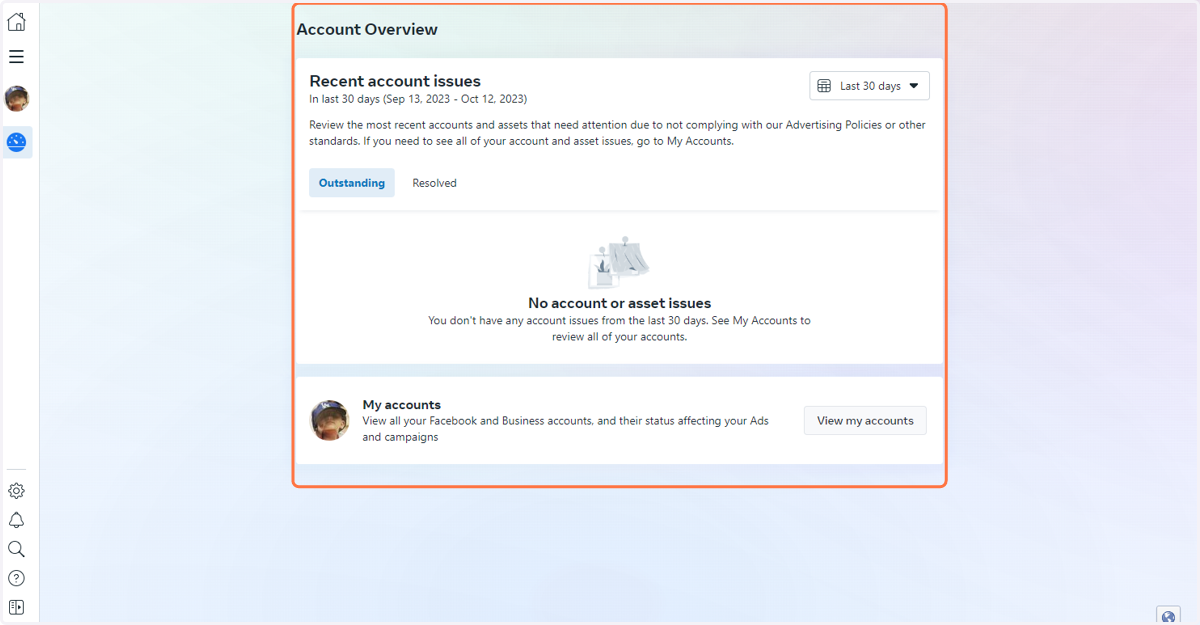Switch to the Resolved tab
This screenshot has height=625, width=1200.
pos(434,183)
